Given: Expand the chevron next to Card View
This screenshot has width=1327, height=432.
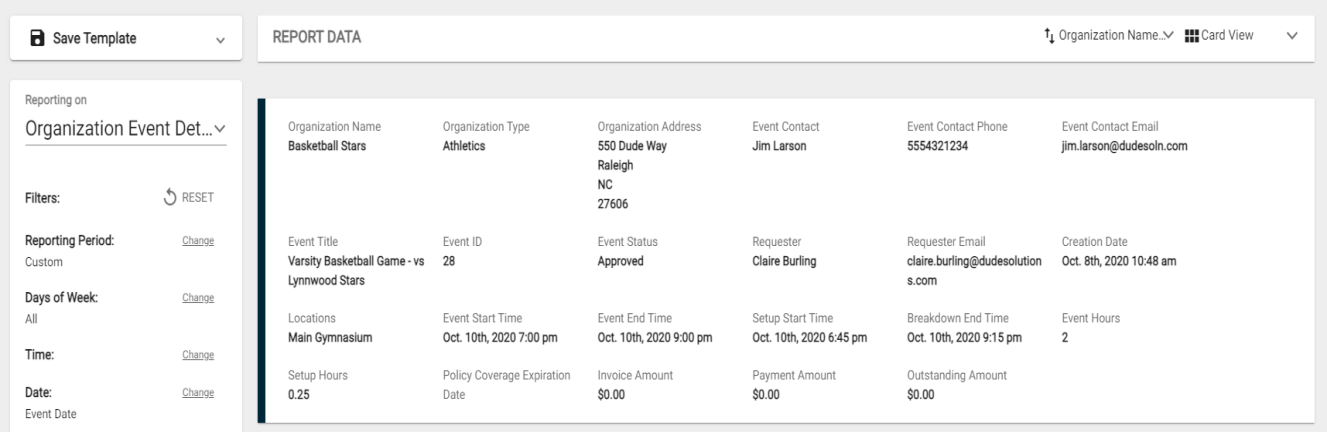Looking at the screenshot, I should tap(1291, 36).
